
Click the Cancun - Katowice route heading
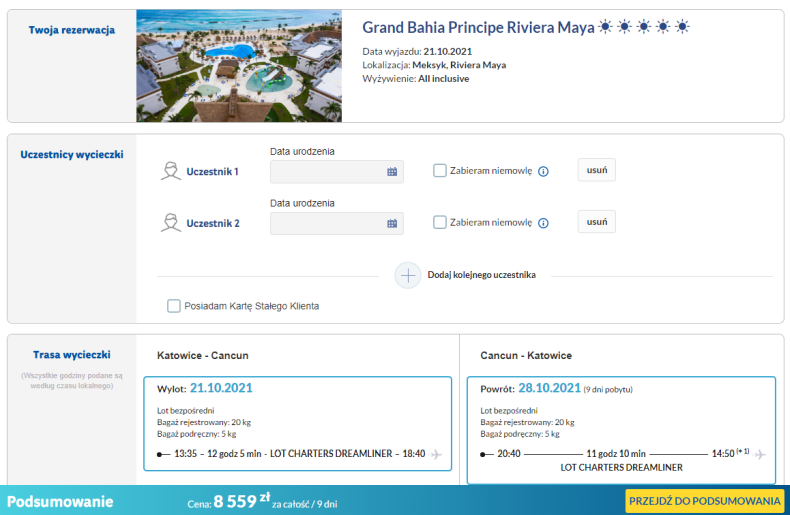point(526,355)
